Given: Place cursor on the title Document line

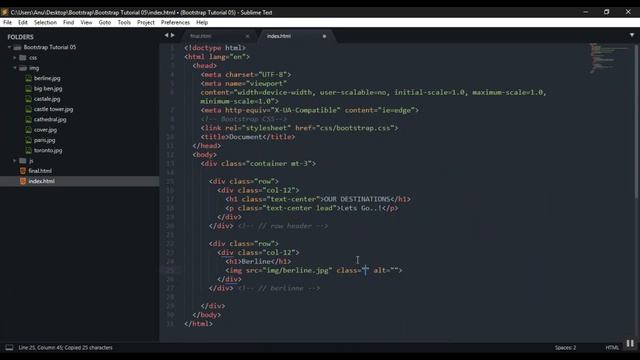Looking at the screenshot, I should click(248, 137).
